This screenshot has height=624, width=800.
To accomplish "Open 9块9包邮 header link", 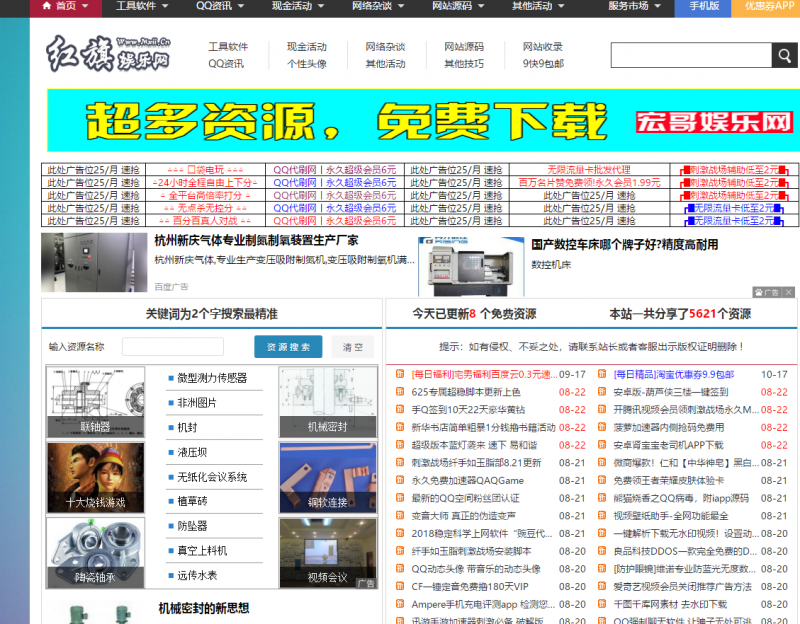I will coord(543,64).
